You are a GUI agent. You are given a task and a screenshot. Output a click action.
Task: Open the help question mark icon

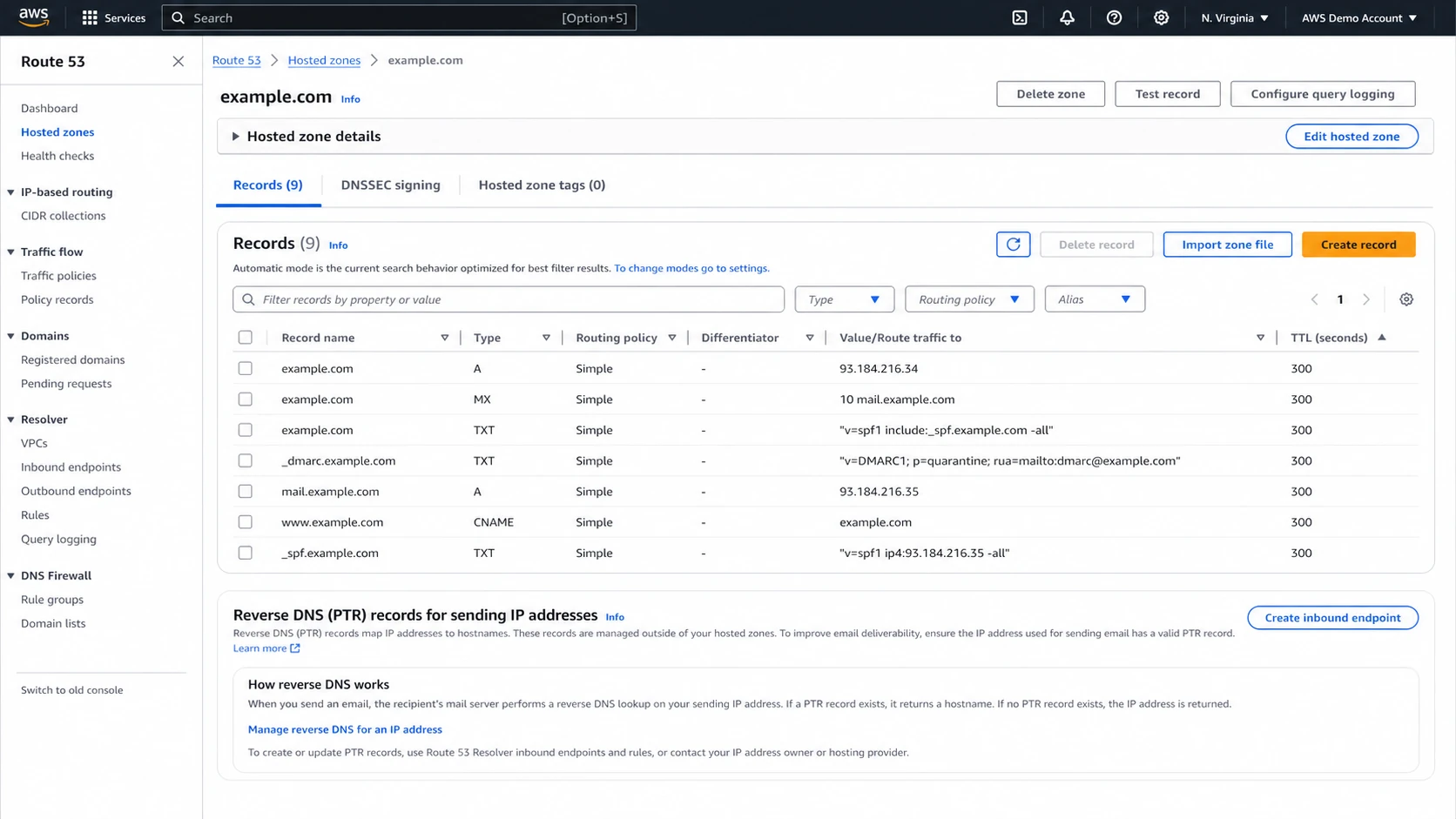(x=1114, y=17)
